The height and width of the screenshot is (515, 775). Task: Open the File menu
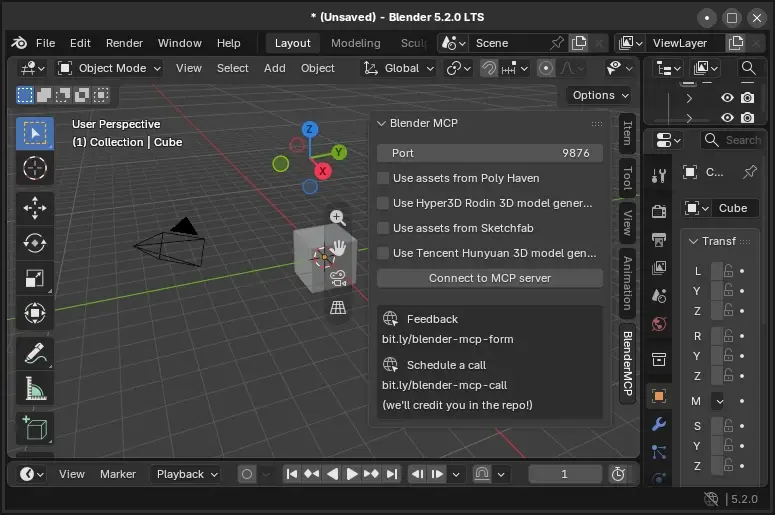45,43
